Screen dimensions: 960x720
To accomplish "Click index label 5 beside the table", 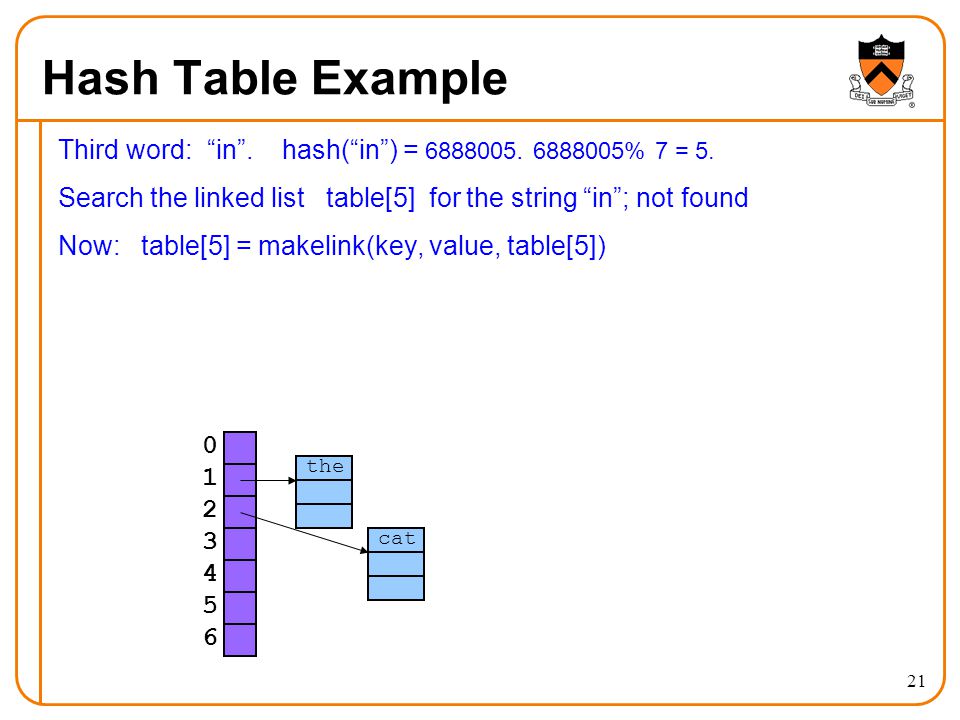I will 210,605.
